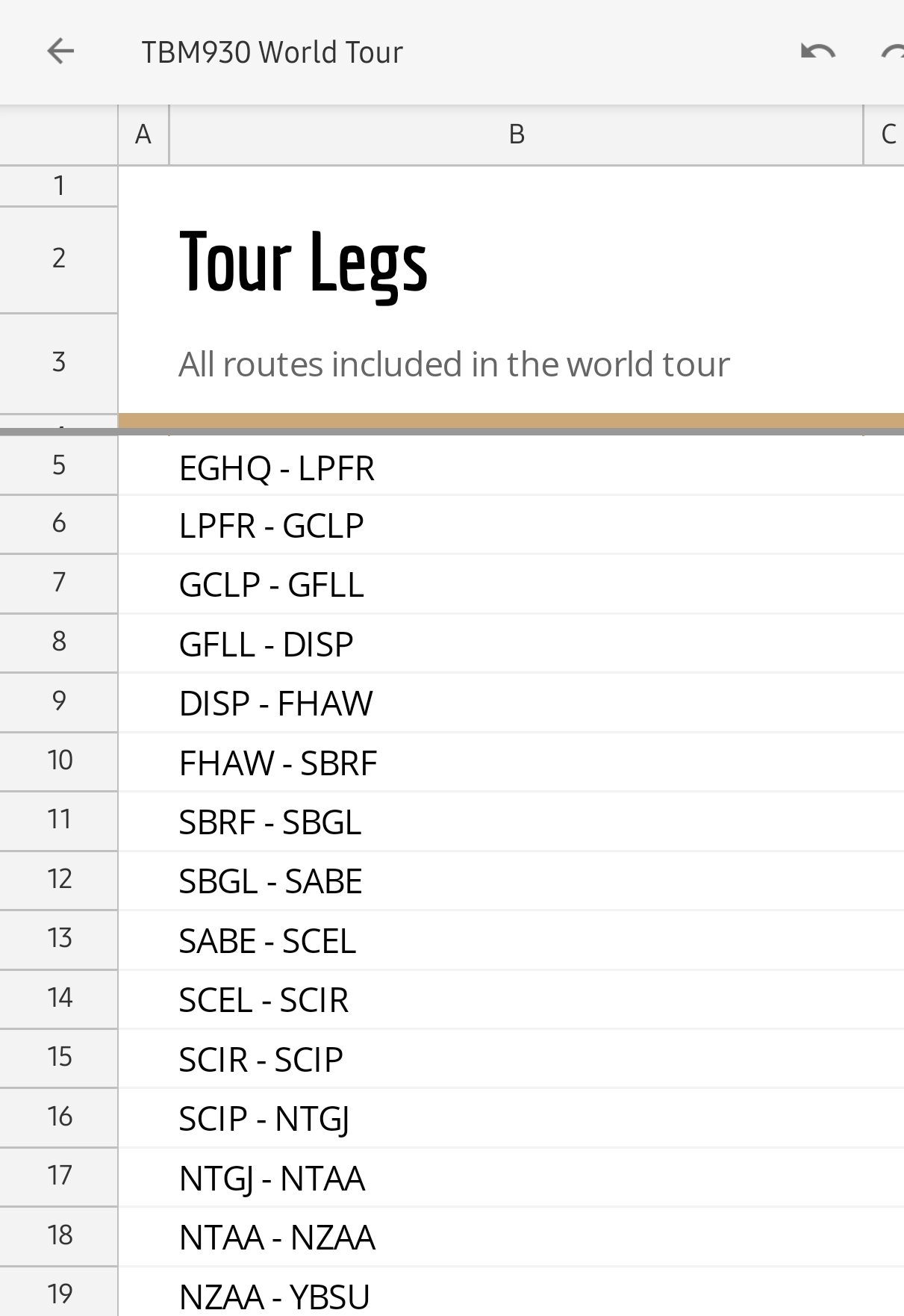Select row 2 header
Screen dimensions: 904x1316
59,258
